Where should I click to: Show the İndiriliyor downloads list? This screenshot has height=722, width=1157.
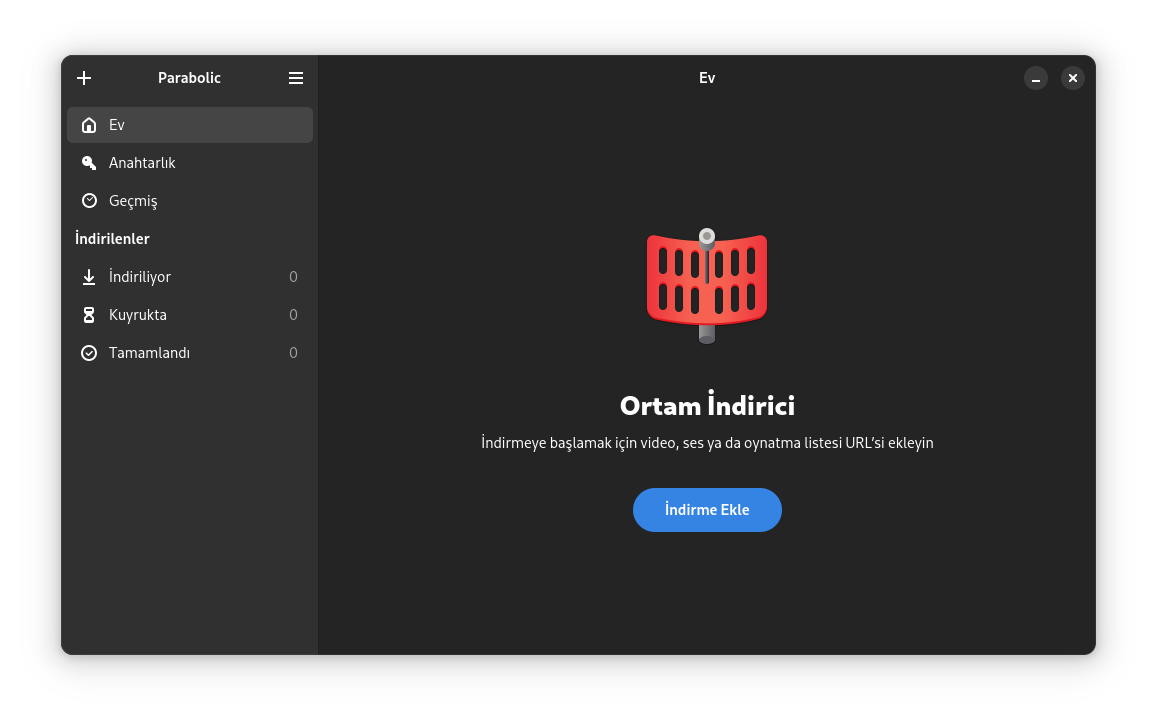190,277
